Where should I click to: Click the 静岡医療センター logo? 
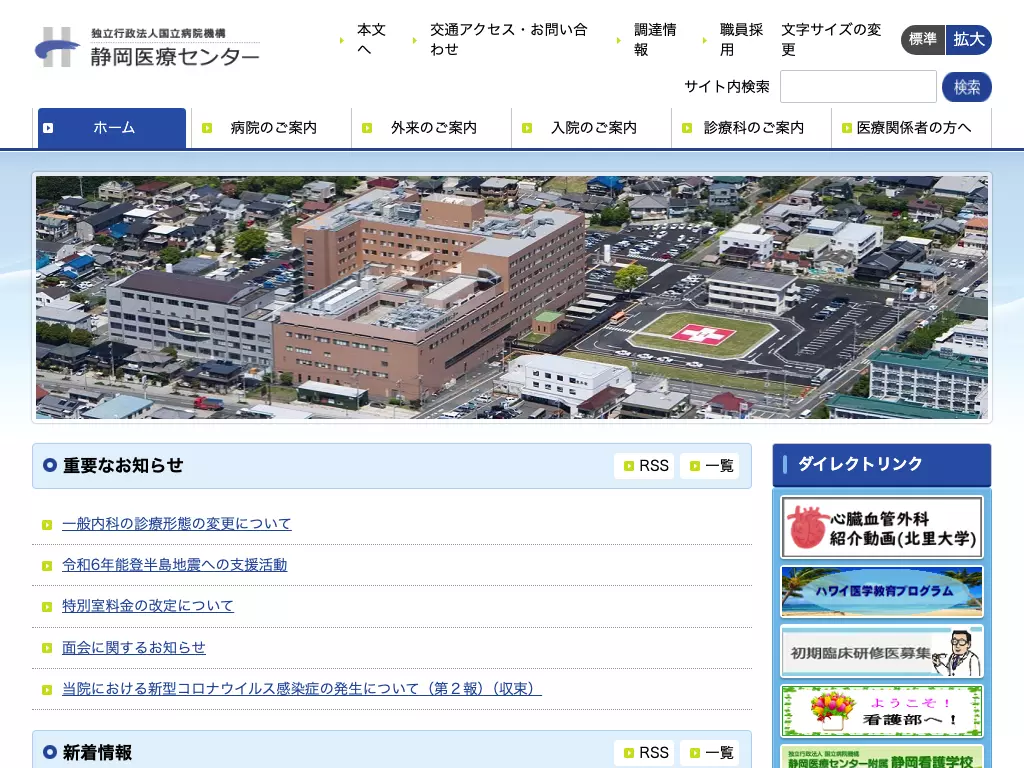coord(147,47)
